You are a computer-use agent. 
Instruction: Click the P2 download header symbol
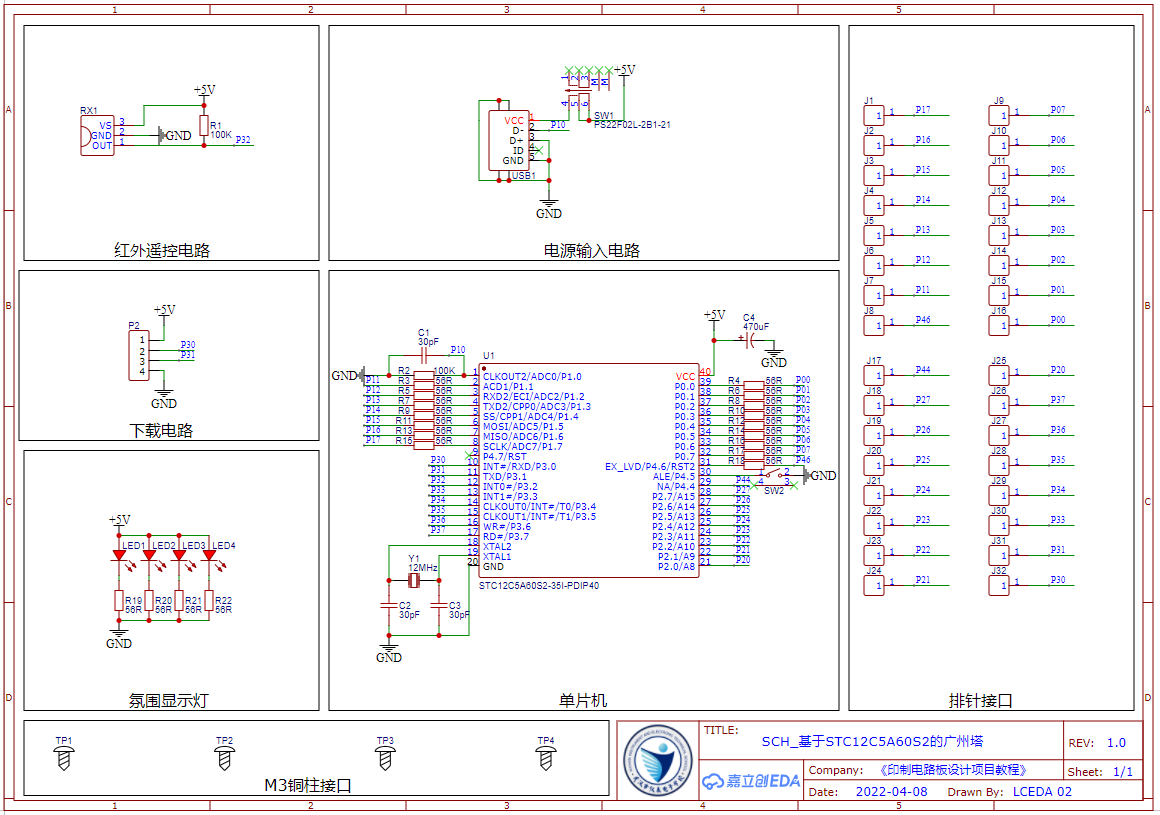click(x=139, y=356)
